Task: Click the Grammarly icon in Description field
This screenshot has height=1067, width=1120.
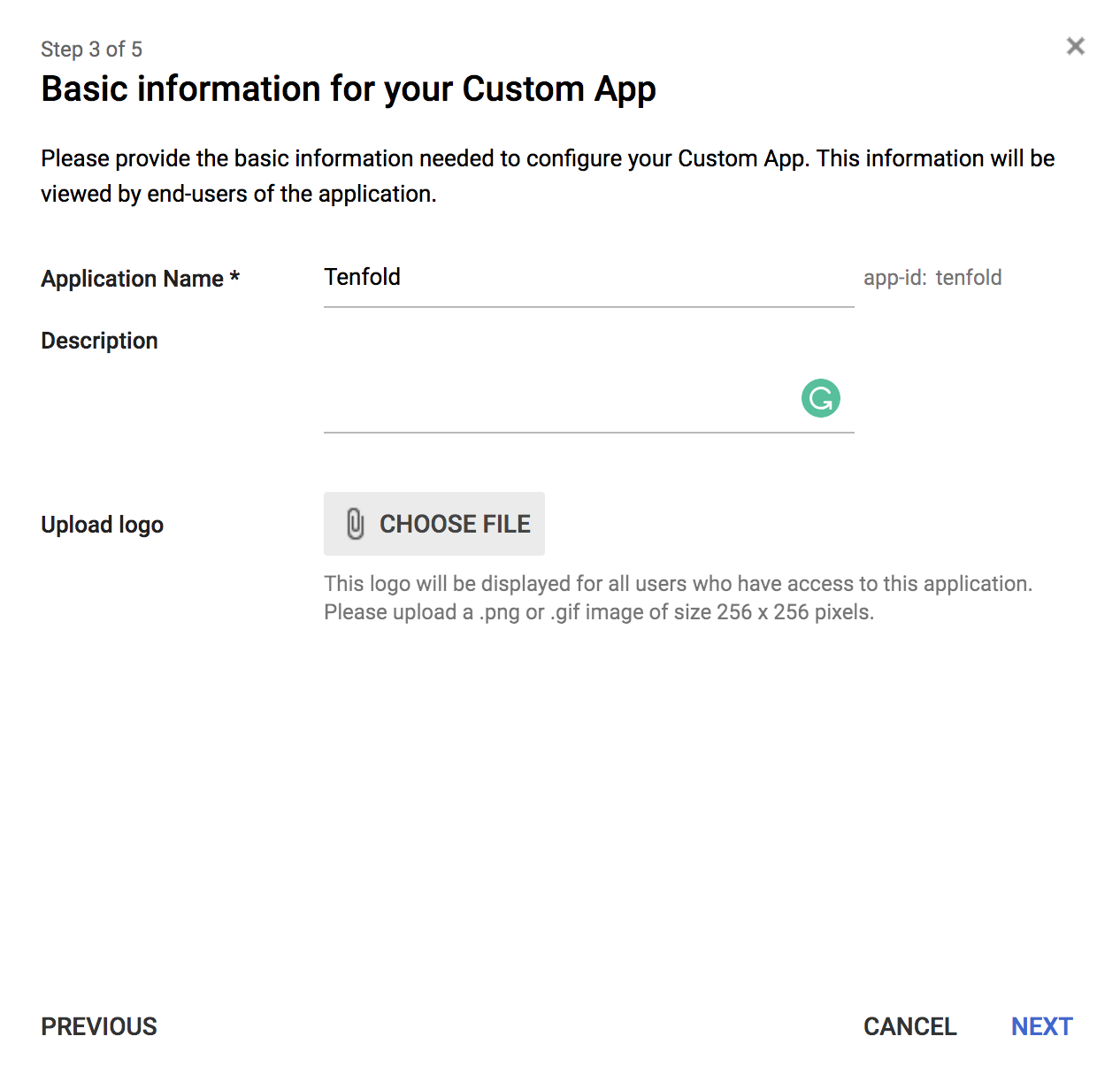Action: 821,398
